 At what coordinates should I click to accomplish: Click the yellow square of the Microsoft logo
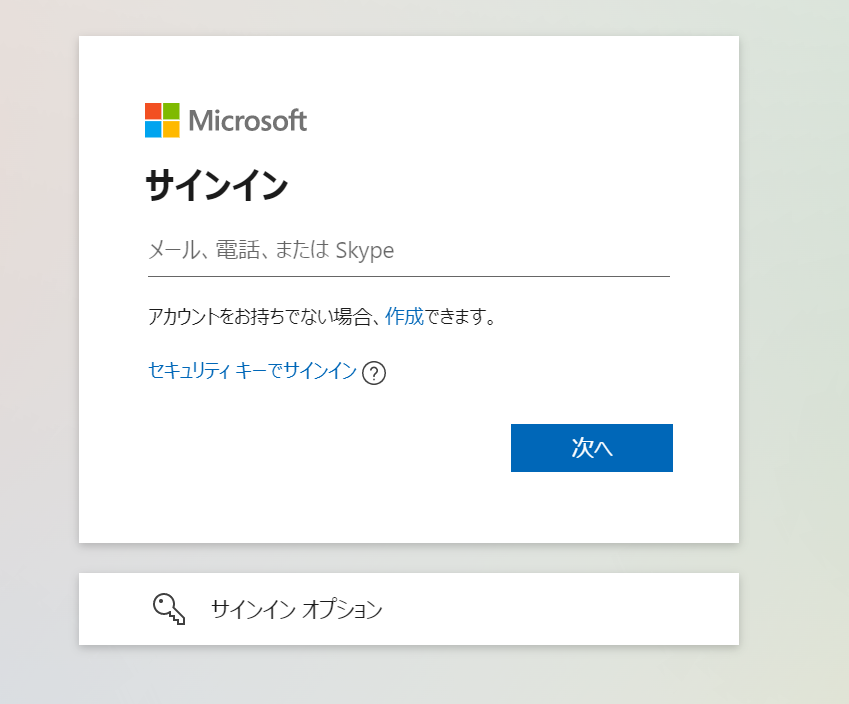pos(171,129)
